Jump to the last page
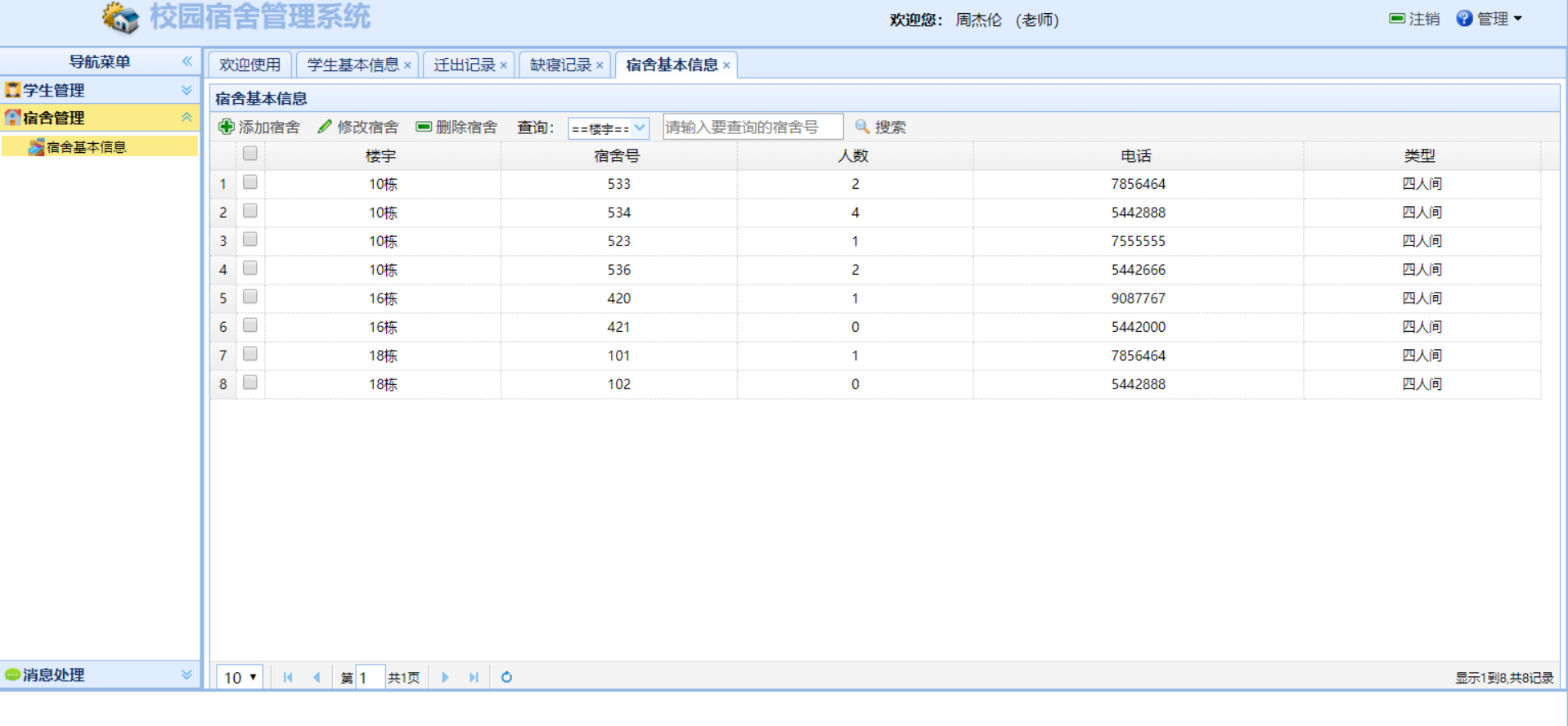Image resolution: width=1568 pixels, height=726 pixels. point(474,677)
